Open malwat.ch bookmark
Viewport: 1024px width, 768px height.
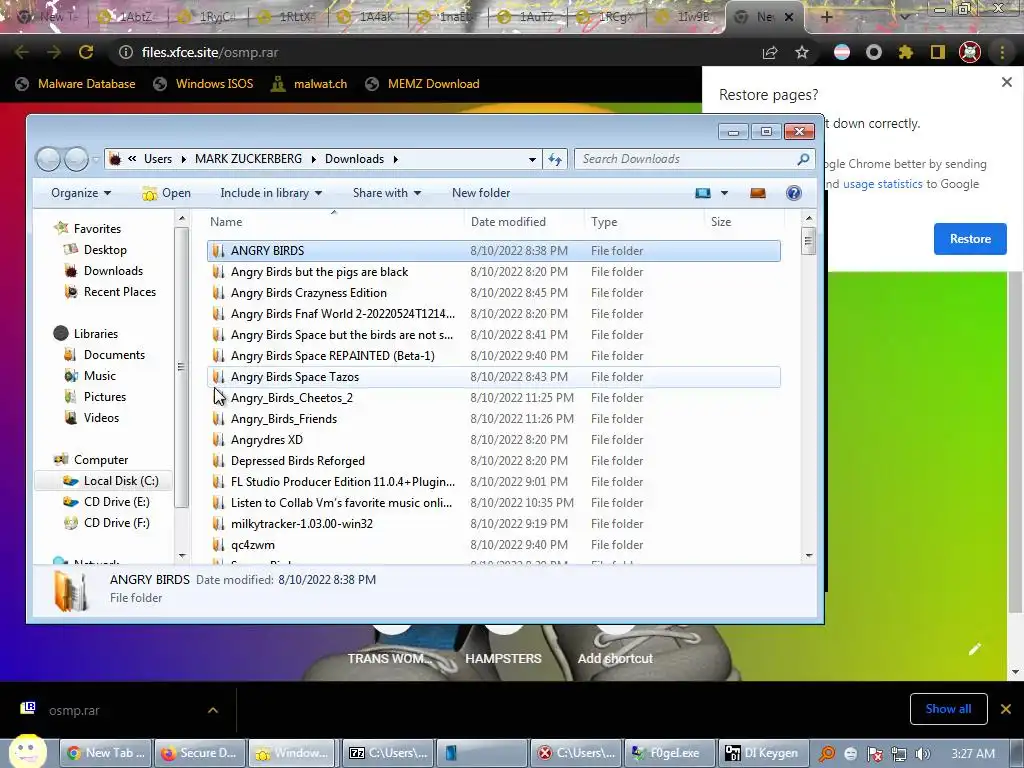point(310,84)
